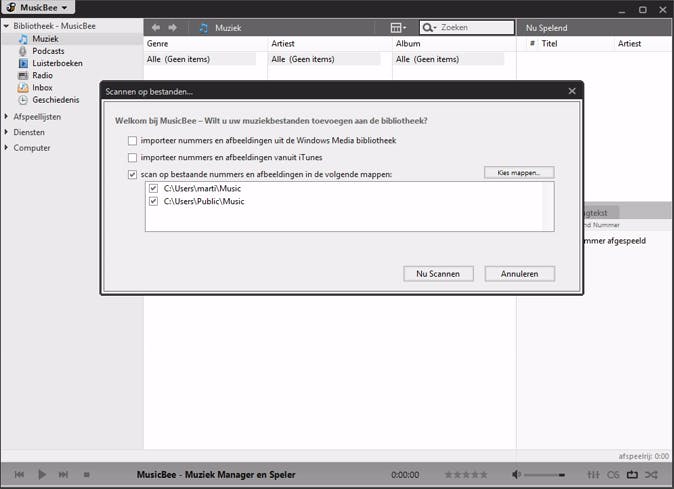The height and width of the screenshot is (489, 674).
Task: Click the afspeelrij: 0:00 status text
Action: pyautogui.click(x=643, y=456)
